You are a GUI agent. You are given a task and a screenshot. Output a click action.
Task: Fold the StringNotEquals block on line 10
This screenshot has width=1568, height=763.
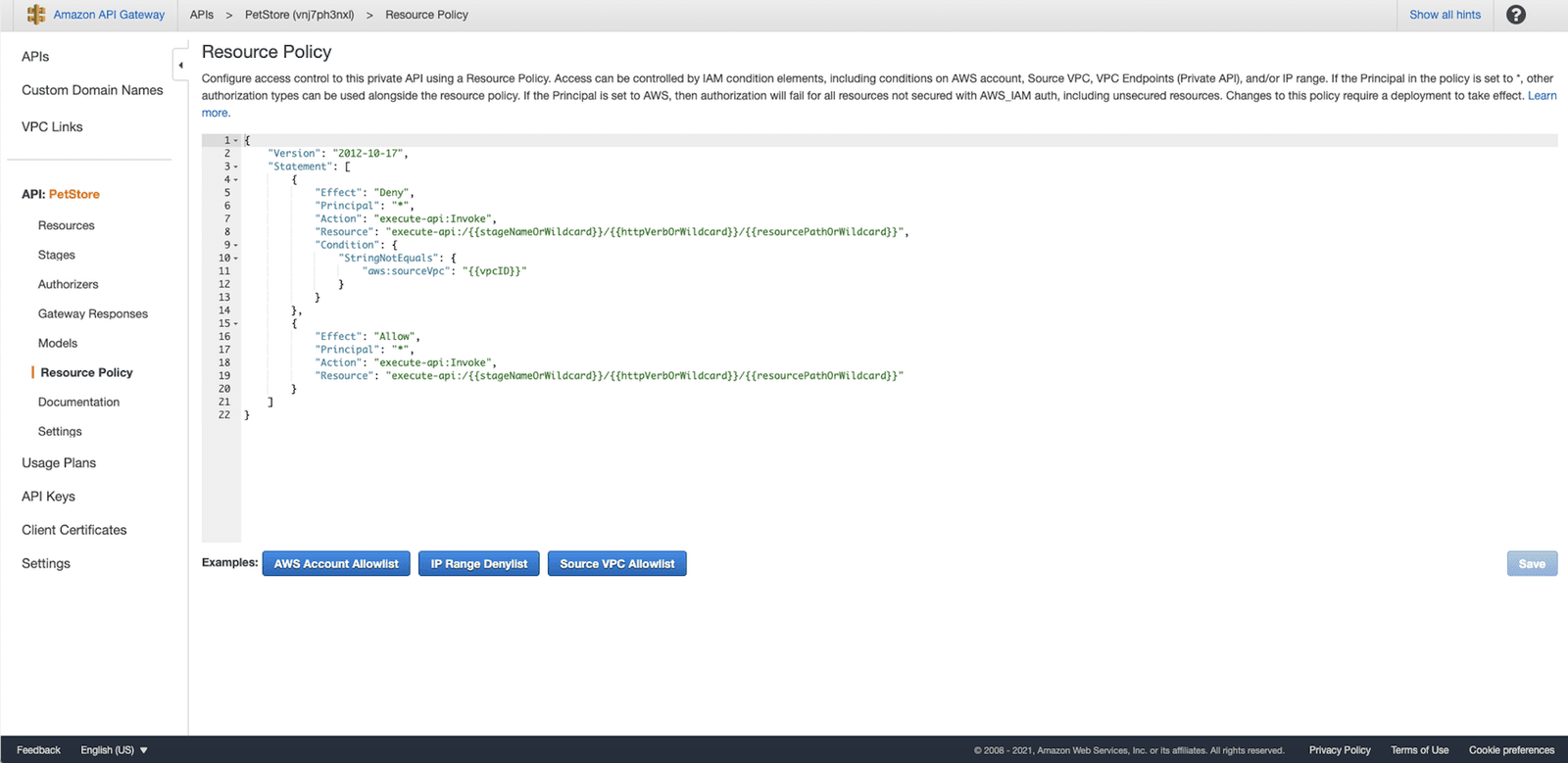point(236,259)
